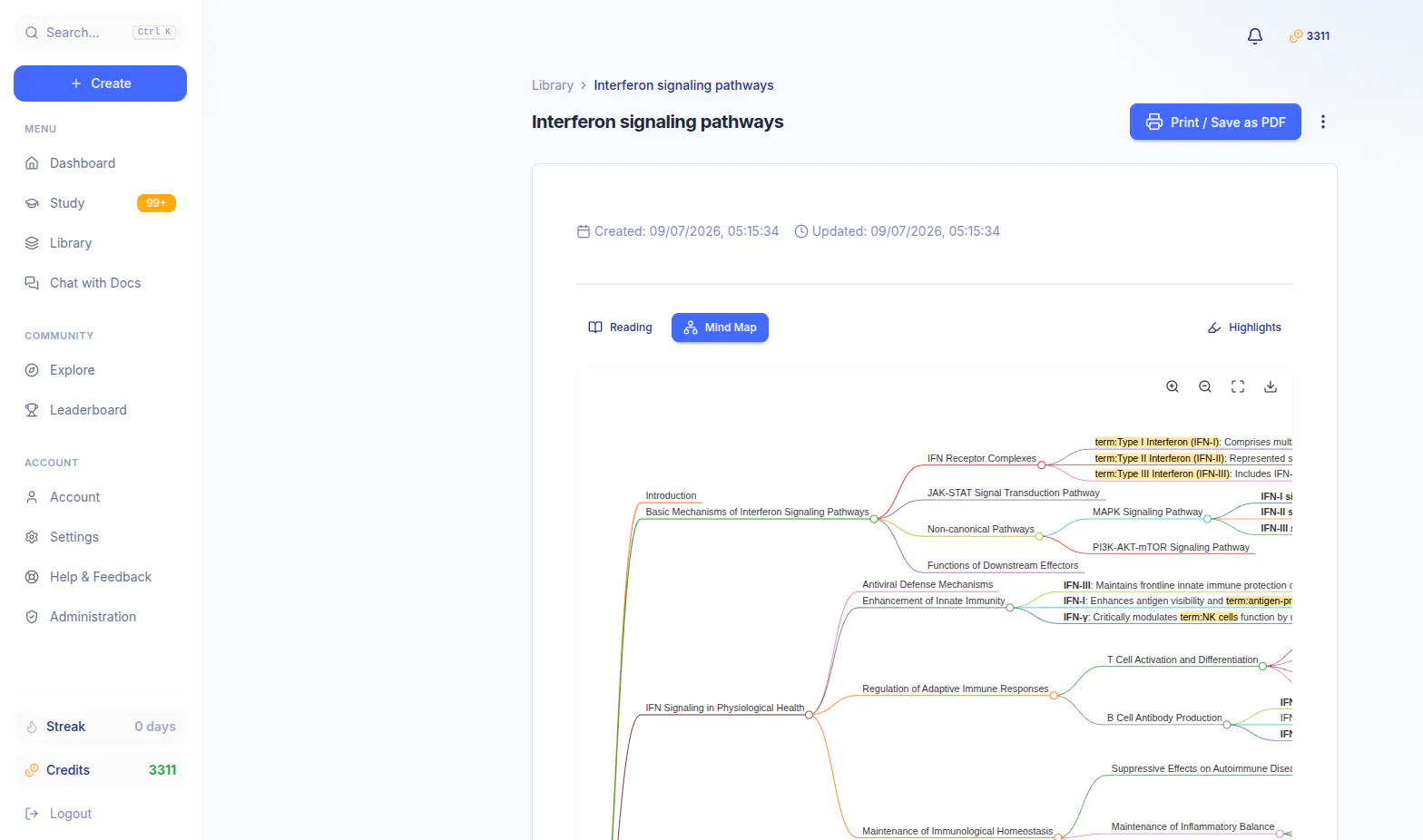
Task: Select the Mind Map tab
Action: tap(720, 327)
